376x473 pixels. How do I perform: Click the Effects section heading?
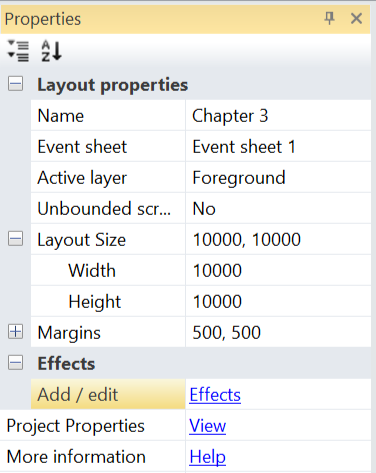click(66, 363)
